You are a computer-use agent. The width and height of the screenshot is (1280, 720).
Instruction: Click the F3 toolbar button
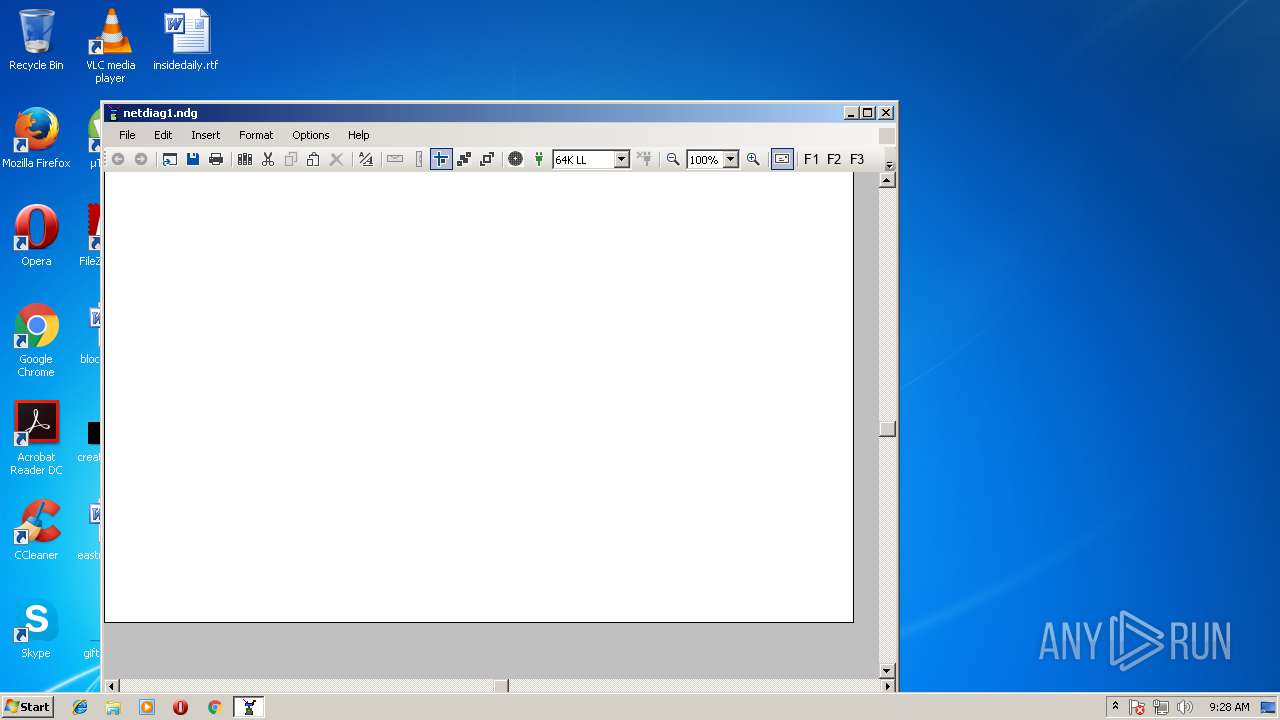tap(857, 159)
